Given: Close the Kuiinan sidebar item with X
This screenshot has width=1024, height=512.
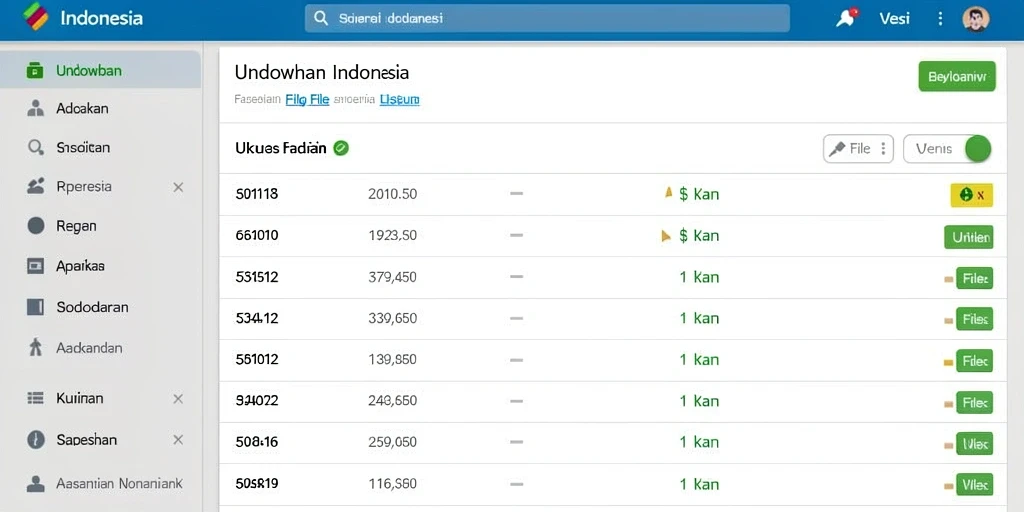Looking at the screenshot, I should pos(178,399).
